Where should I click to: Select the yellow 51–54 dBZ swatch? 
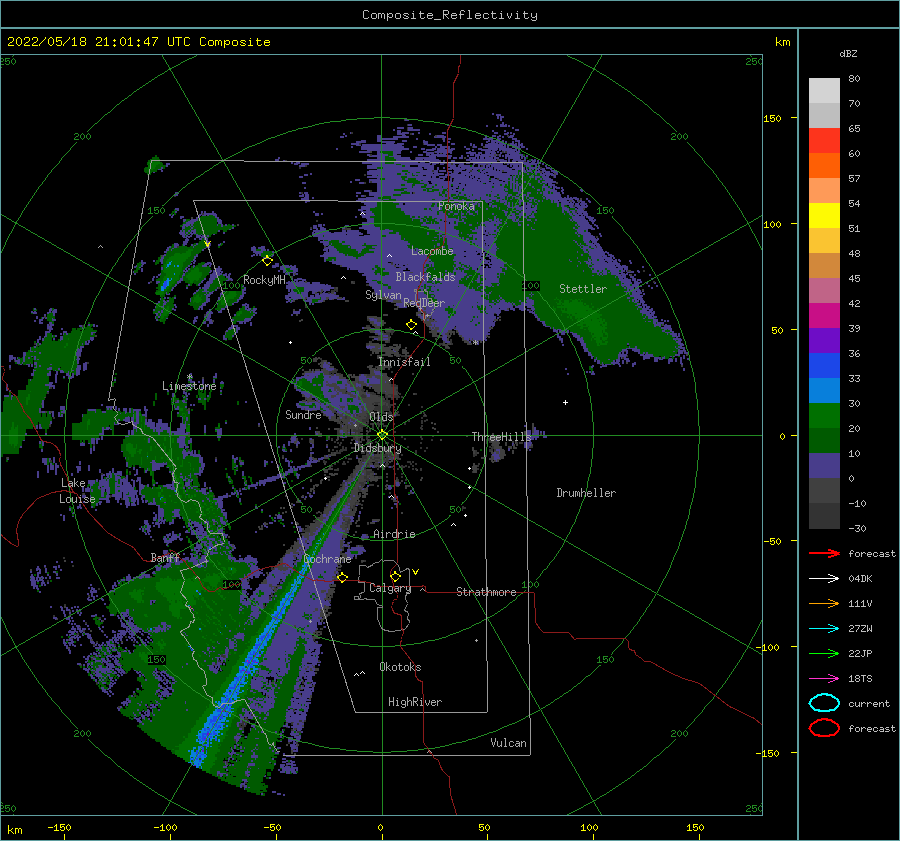pos(824,216)
